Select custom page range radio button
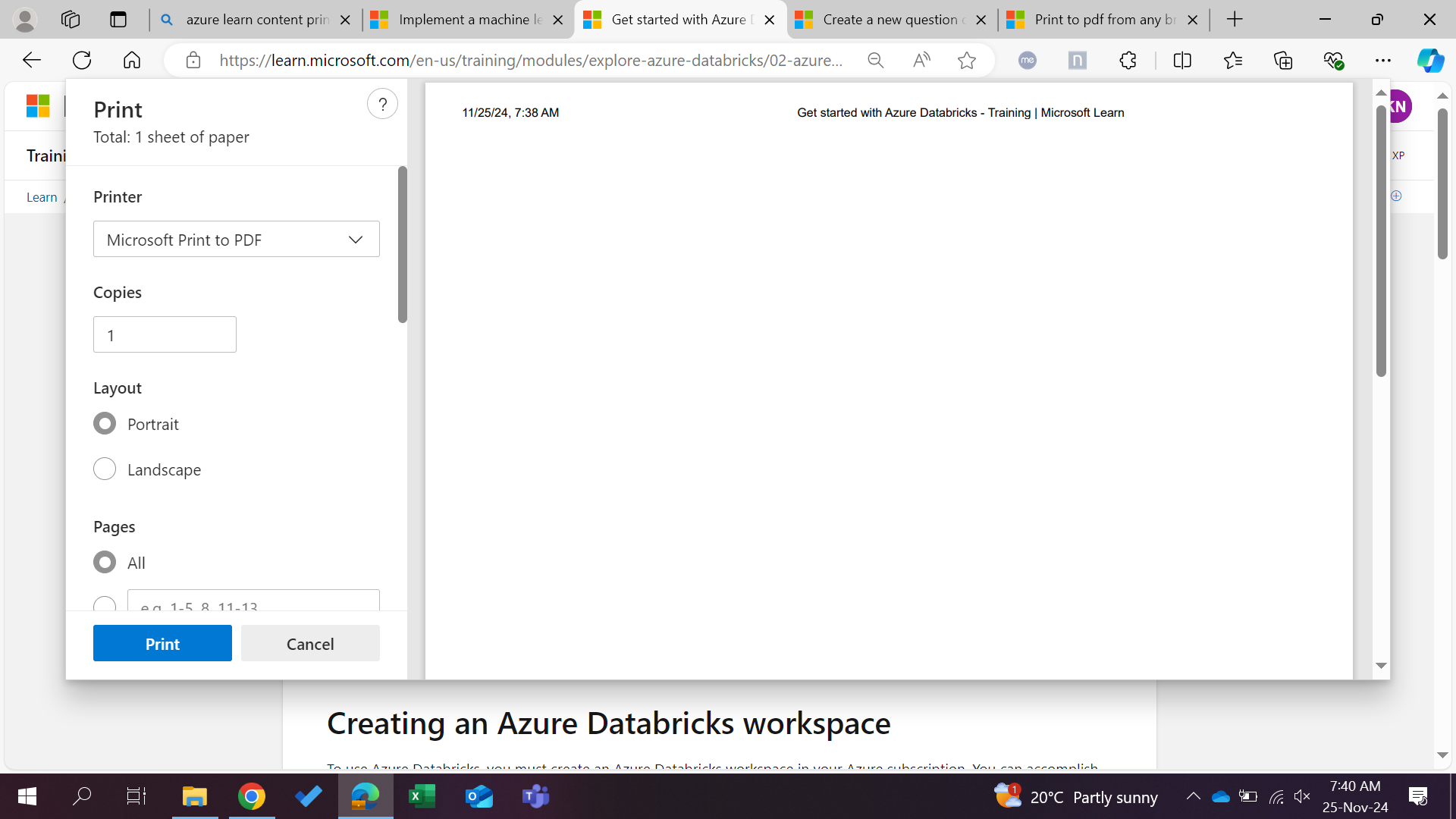Viewport: 1456px width, 819px height. click(x=105, y=604)
